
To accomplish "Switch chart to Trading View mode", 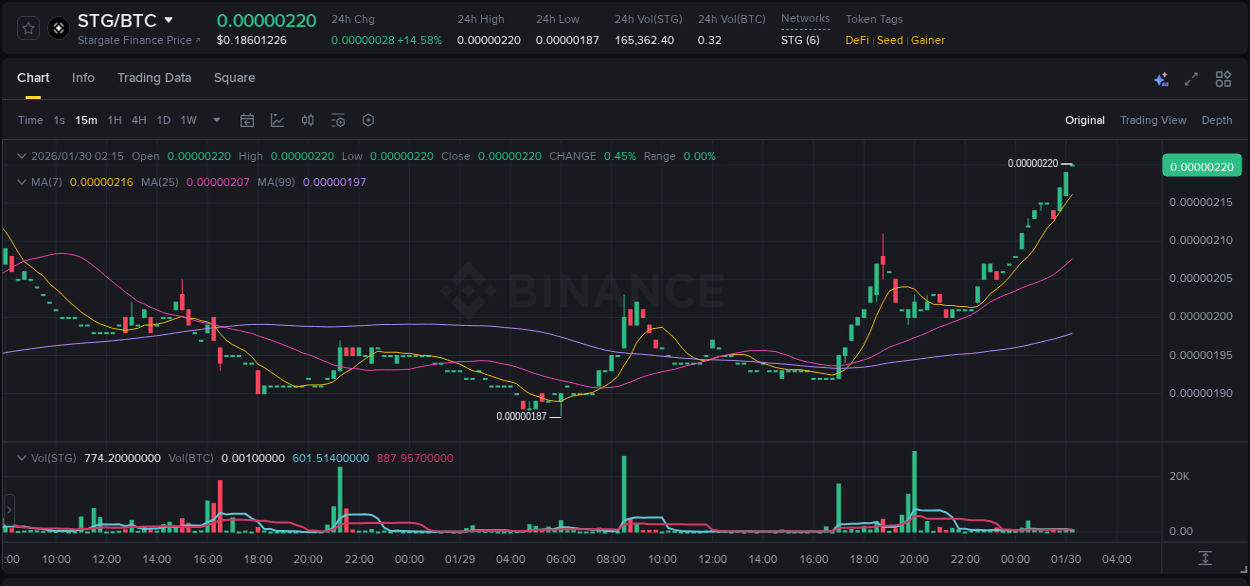I will 1153,120.
